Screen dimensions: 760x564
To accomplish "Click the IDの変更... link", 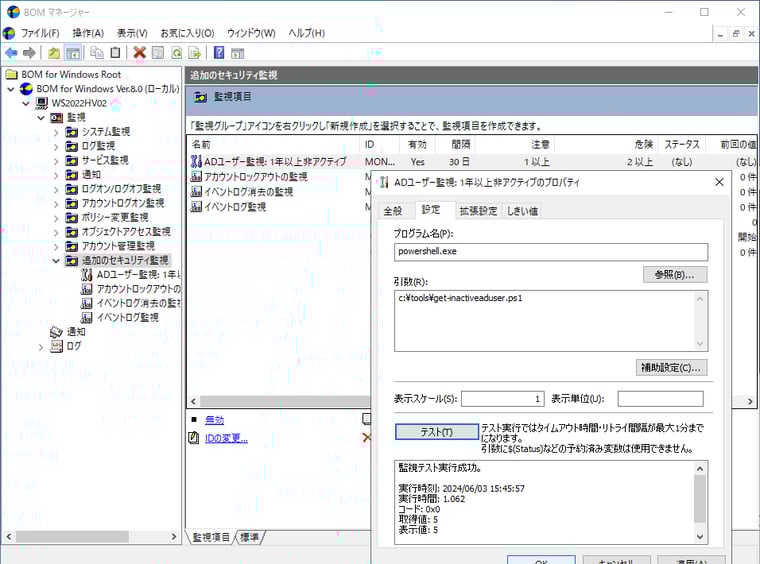I will [226, 438].
